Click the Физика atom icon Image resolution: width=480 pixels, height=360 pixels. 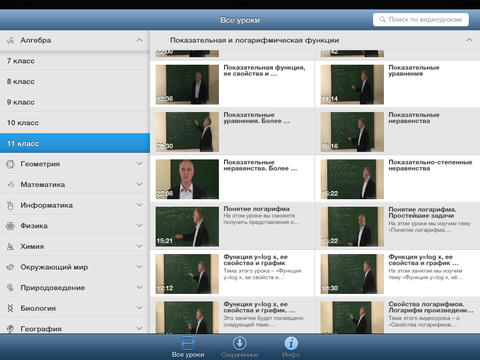point(10,226)
